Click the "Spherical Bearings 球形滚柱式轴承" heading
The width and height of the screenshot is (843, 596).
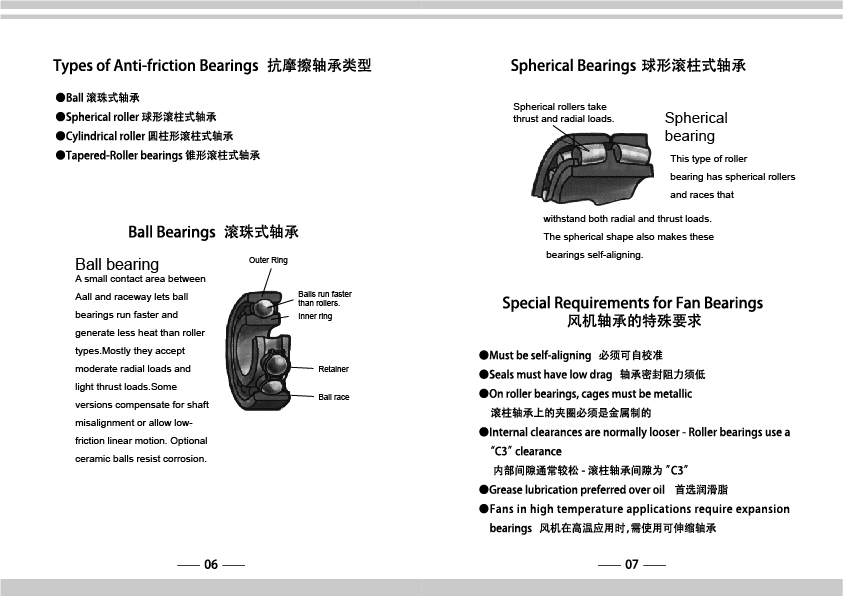point(628,66)
